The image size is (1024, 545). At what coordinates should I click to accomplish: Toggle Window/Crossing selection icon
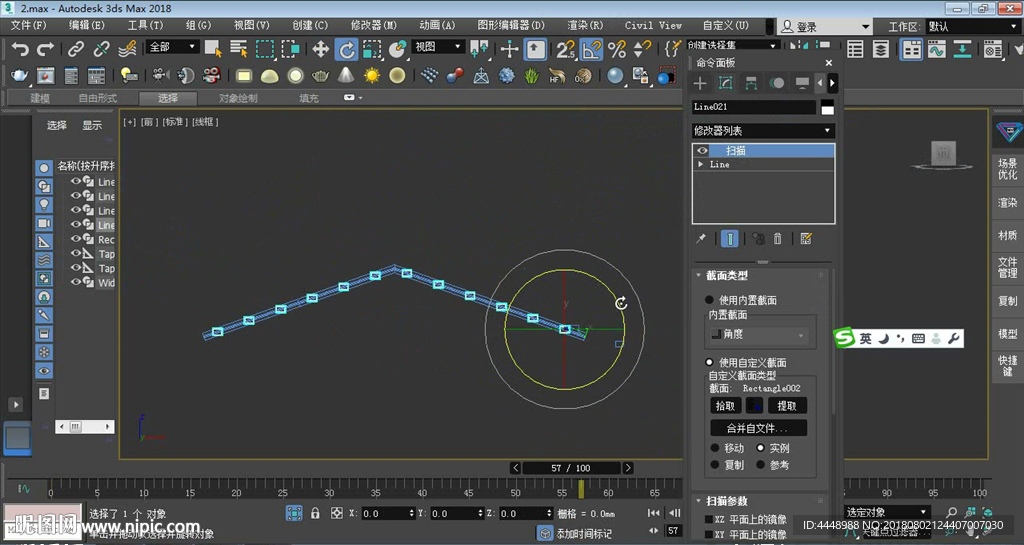290,49
